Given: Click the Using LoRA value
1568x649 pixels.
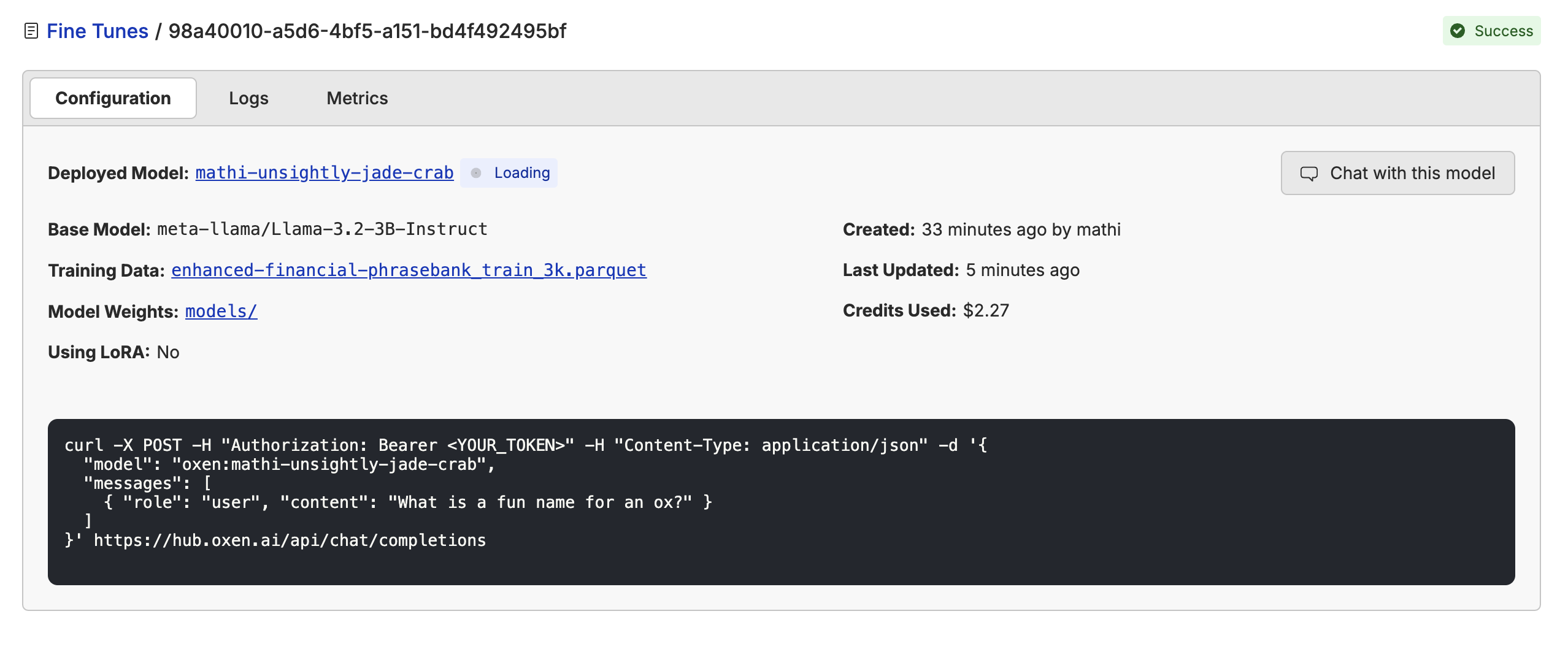Looking at the screenshot, I should (x=168, y=351).
